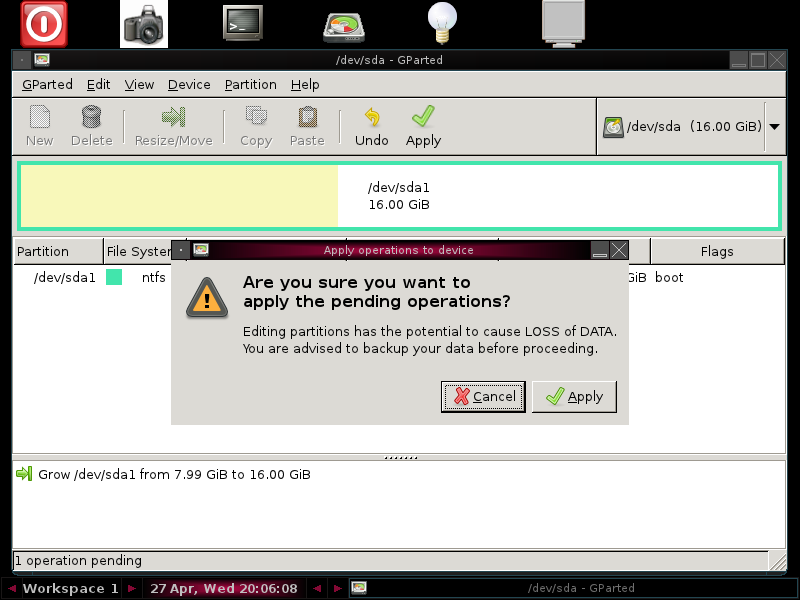The image size is (800, 600).
Task: Click the /dev/sda disk drive icon
Action: (613, 127)
